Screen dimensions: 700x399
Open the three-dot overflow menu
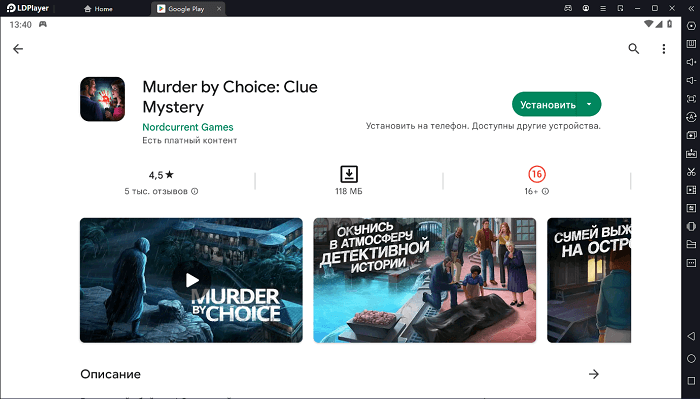pos(664,49)
